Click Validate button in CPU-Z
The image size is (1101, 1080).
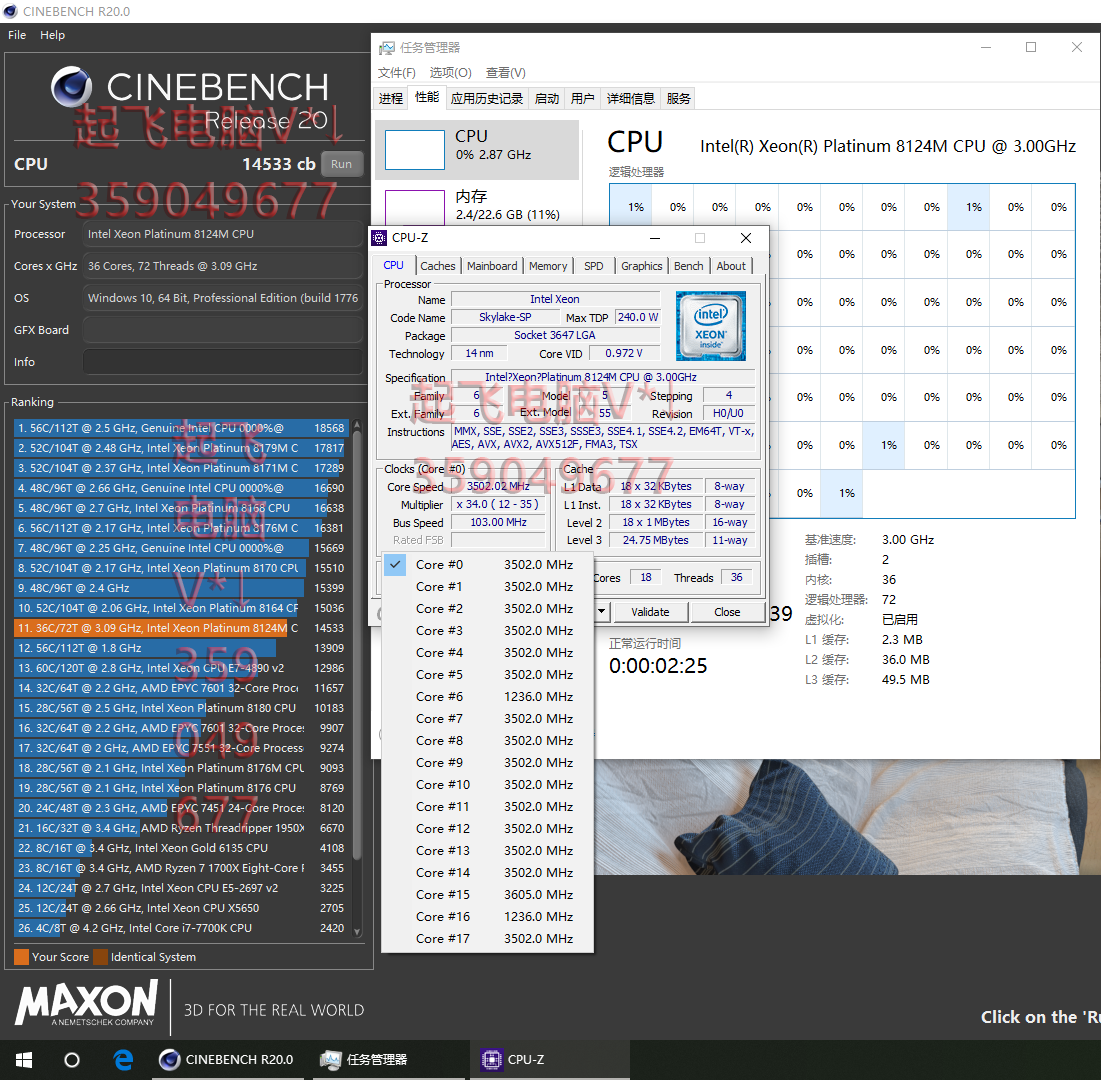click(650, 612)
